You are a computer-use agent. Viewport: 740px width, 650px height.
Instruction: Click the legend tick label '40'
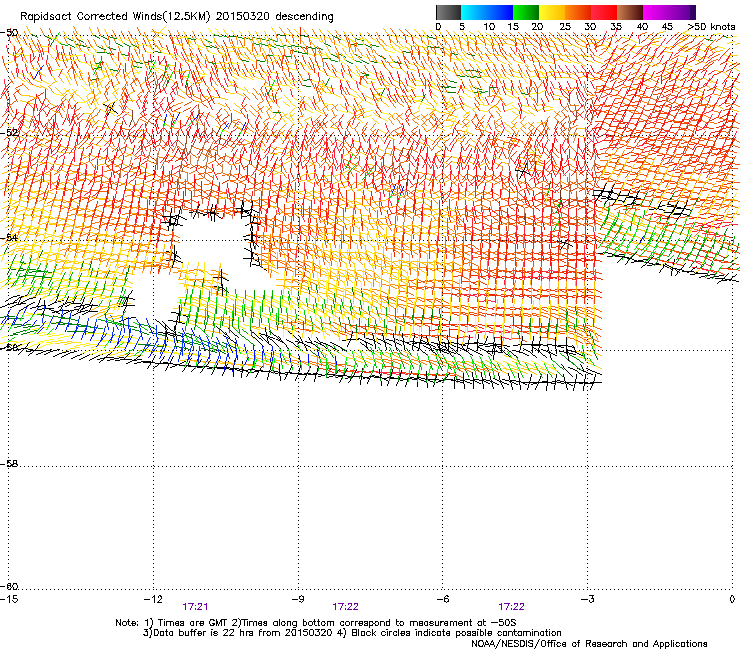(x=642, y=27)
